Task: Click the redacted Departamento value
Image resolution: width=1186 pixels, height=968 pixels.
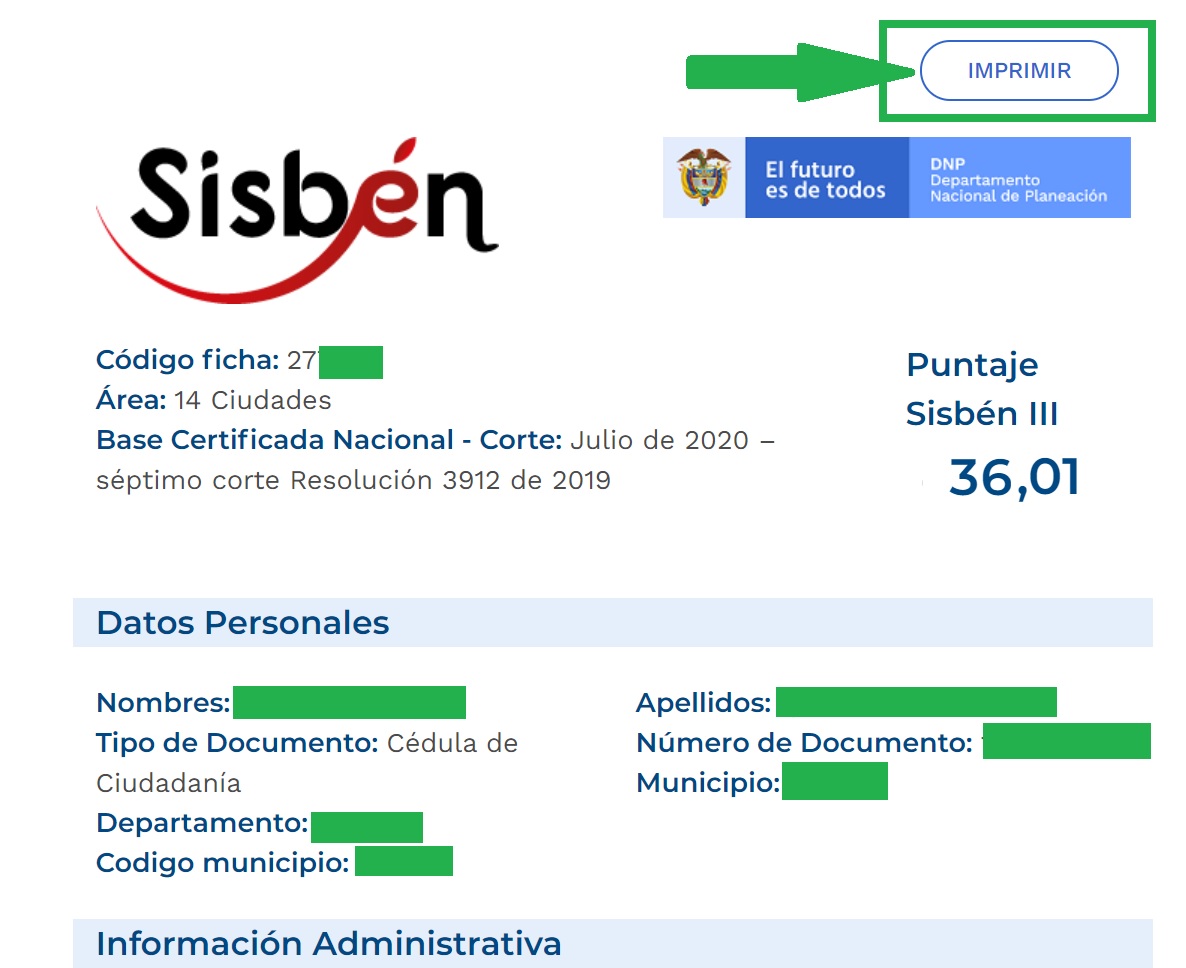Action: click(366, 827)
